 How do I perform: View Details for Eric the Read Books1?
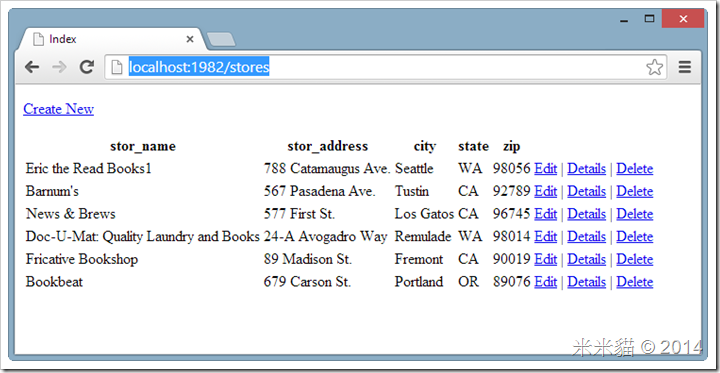586,169
